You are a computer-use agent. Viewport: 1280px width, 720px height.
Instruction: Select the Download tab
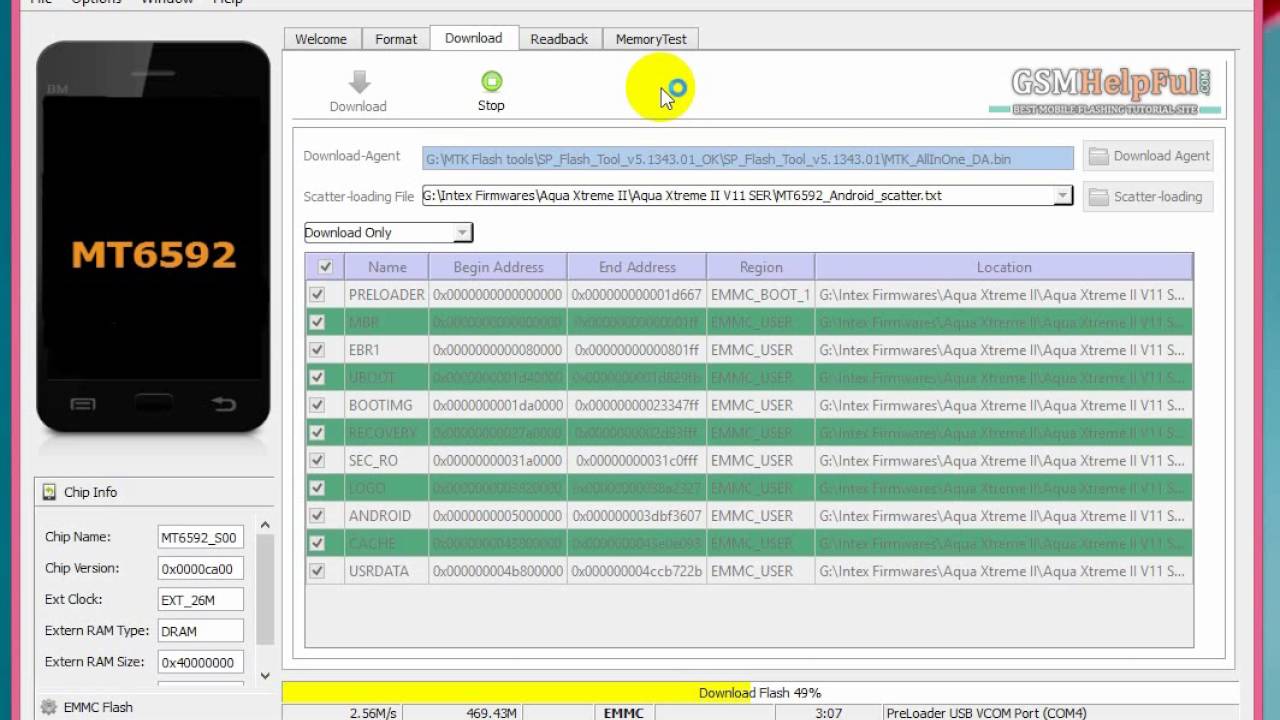[474, 38]
